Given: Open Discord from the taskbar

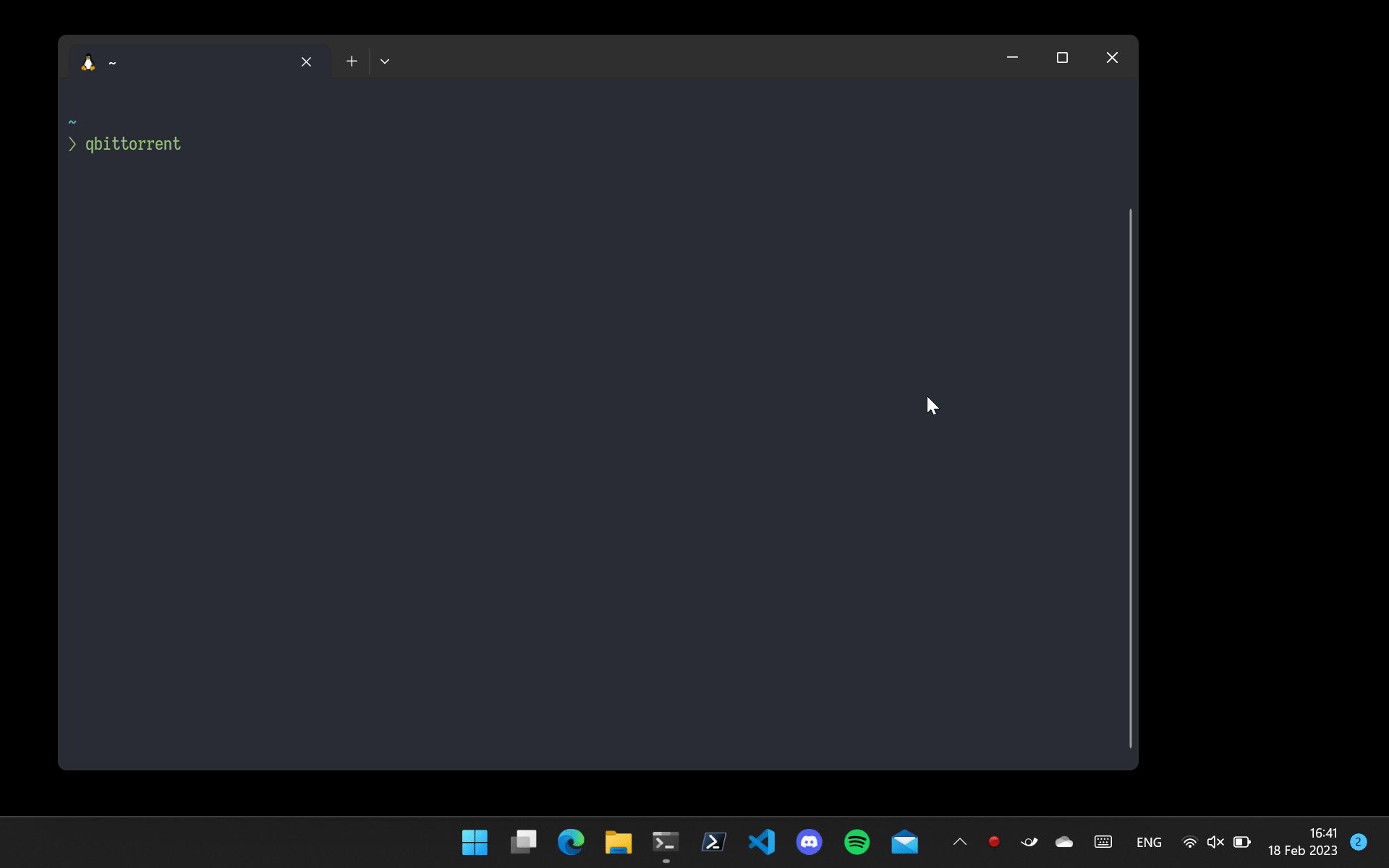Looking at the screenshot, I should (x=809, y=842).
